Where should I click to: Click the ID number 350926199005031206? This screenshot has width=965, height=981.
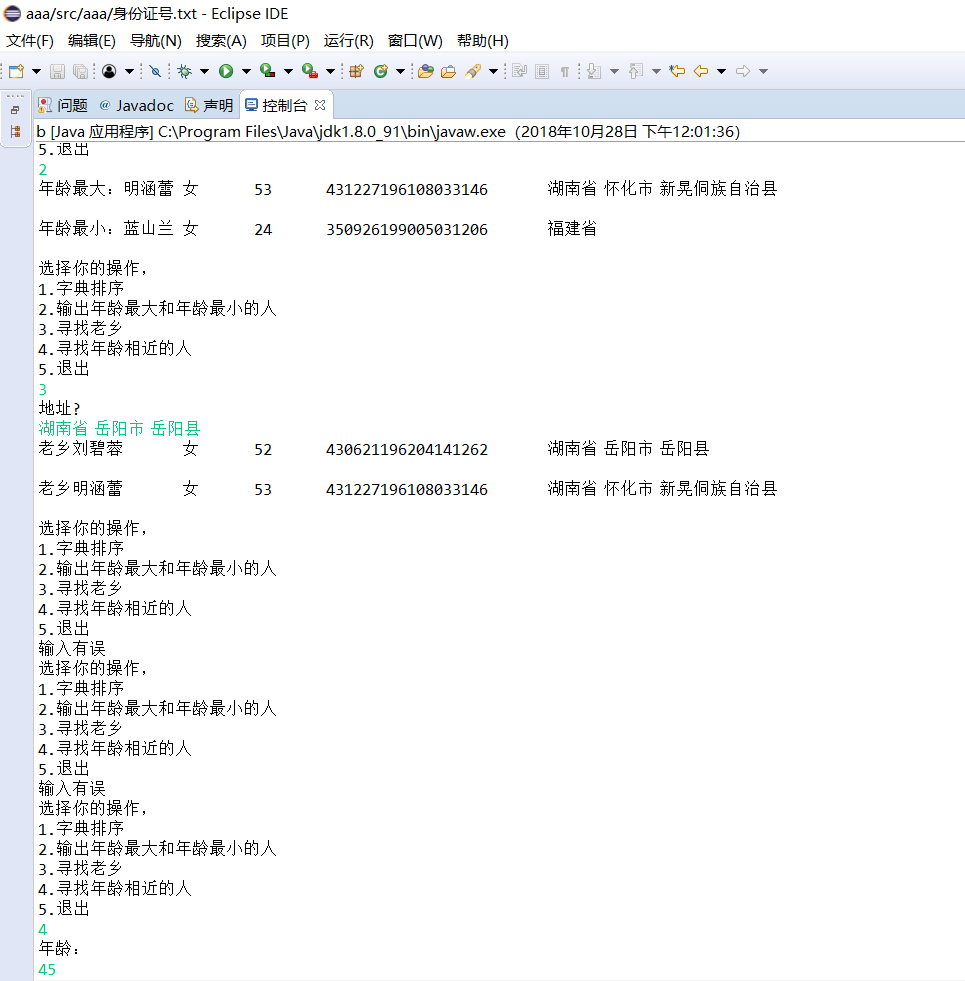[x=407, y=230]
